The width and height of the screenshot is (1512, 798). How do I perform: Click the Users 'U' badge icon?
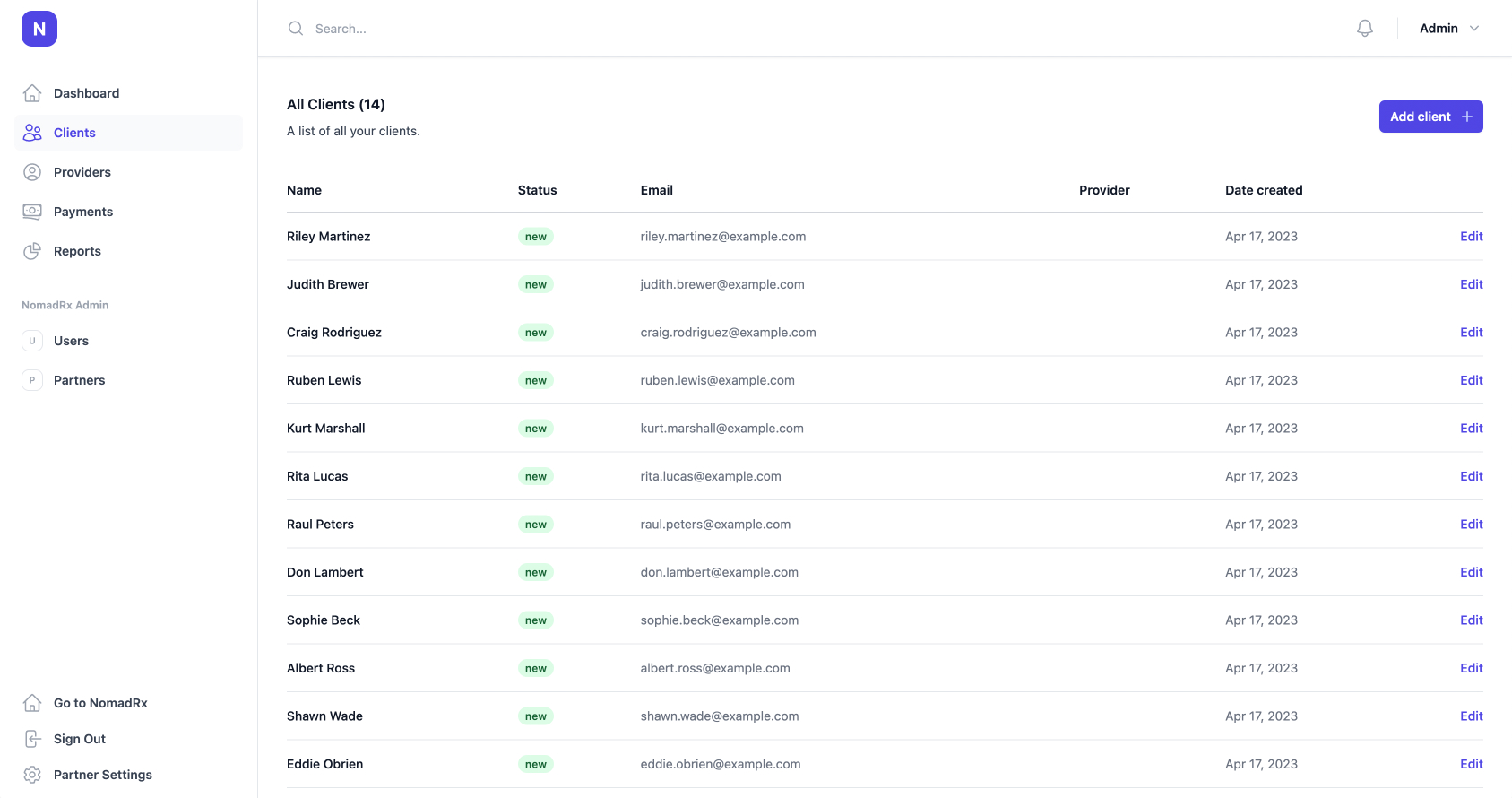click(32, 341)
